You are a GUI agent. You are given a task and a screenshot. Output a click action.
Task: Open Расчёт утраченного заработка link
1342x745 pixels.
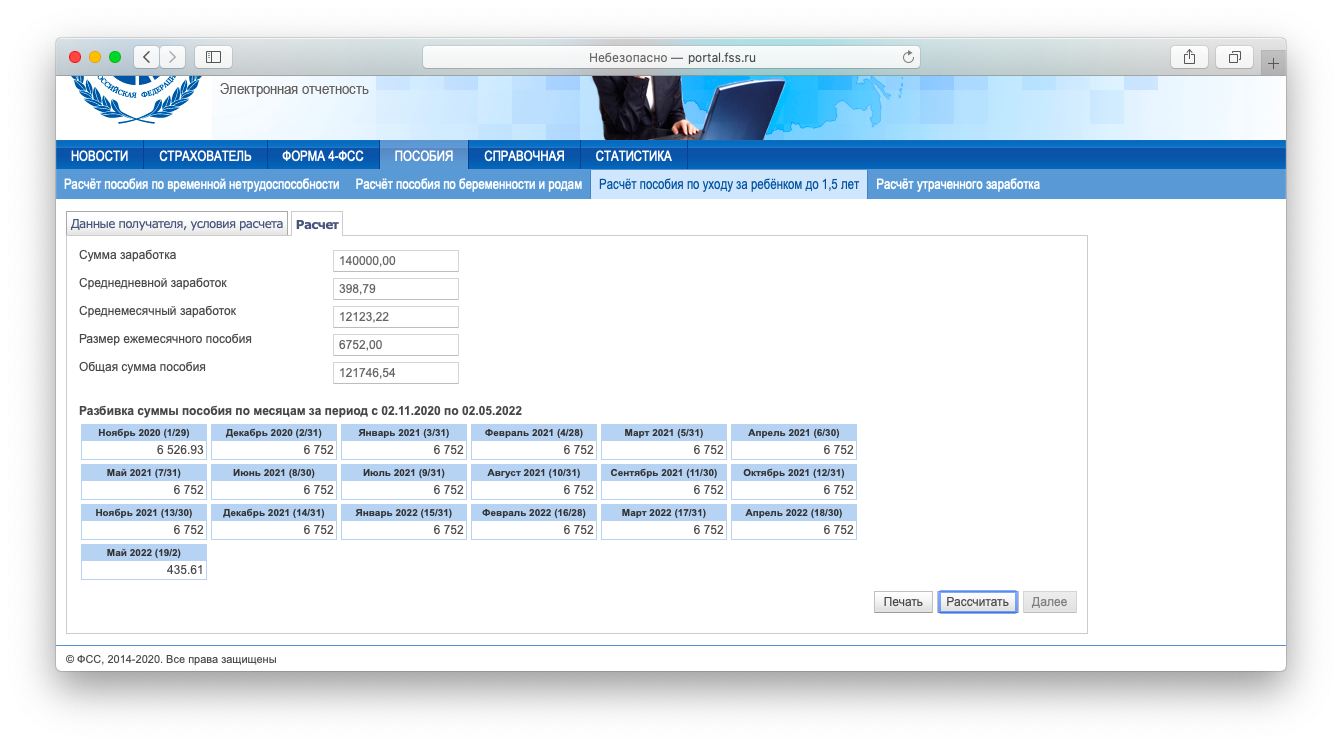(957, 184)
